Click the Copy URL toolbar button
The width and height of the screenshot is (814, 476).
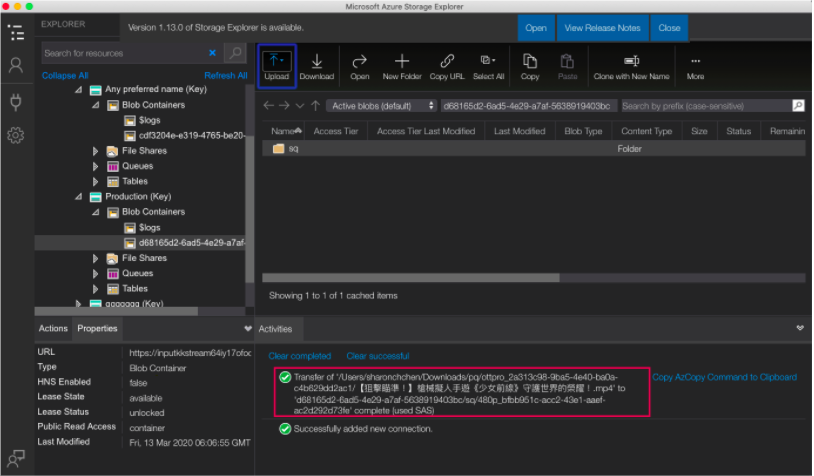(x=447, y=66)
